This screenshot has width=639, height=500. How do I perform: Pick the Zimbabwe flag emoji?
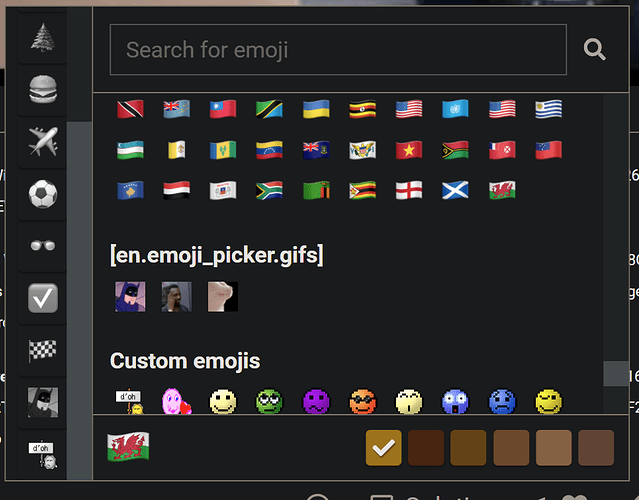[x=363, y=190]
